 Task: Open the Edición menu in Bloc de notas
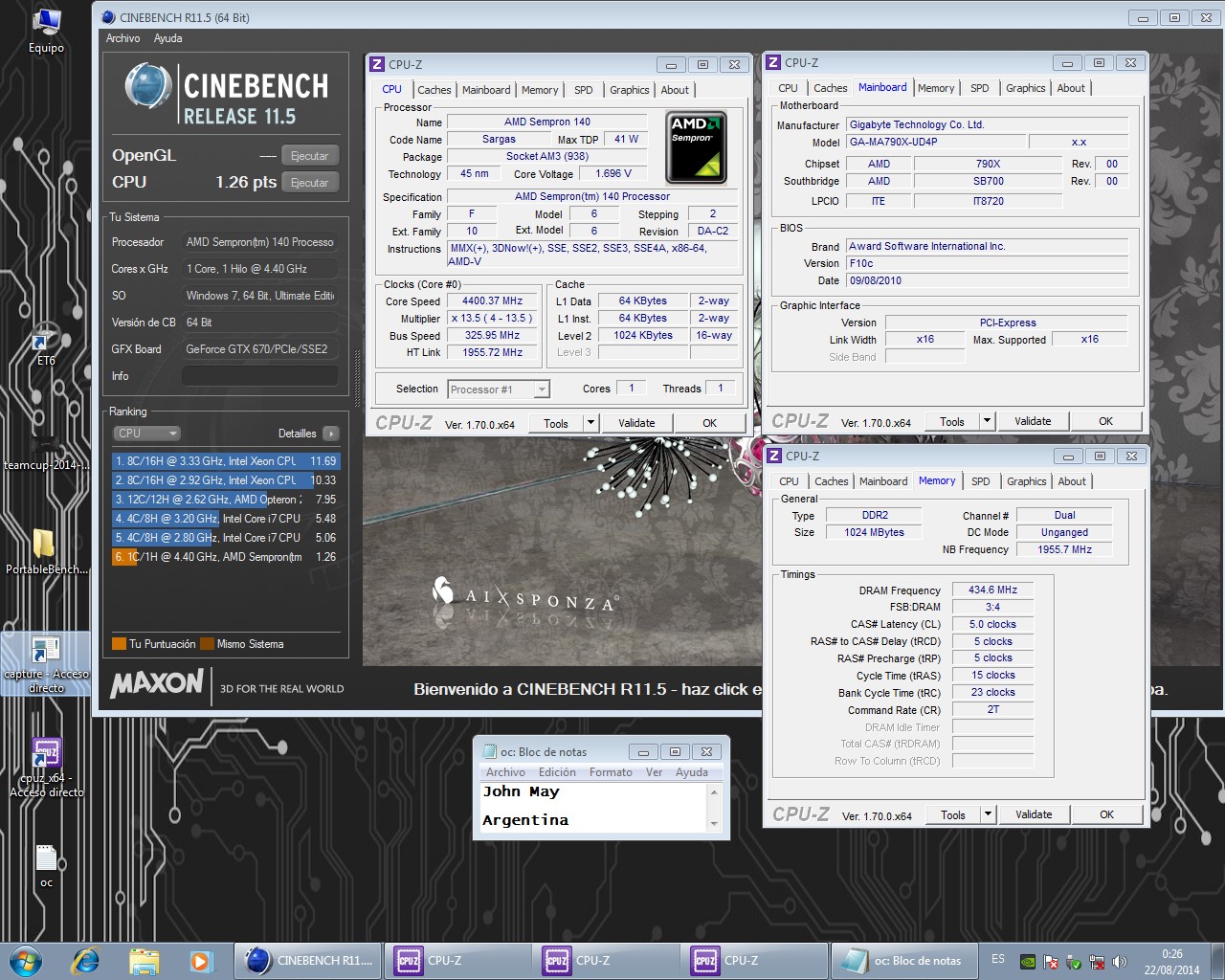point(557,772)
